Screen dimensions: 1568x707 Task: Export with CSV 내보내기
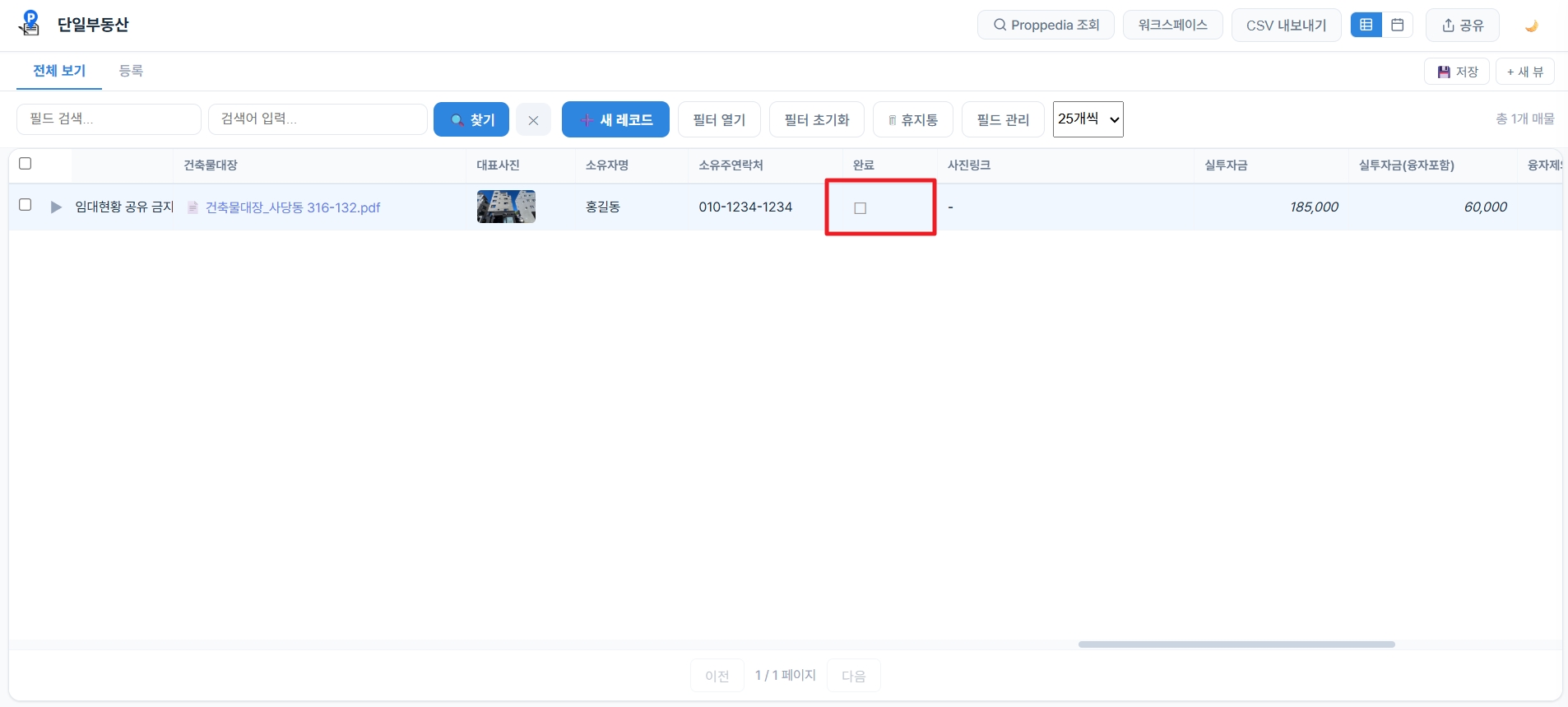coord(1286,25)
